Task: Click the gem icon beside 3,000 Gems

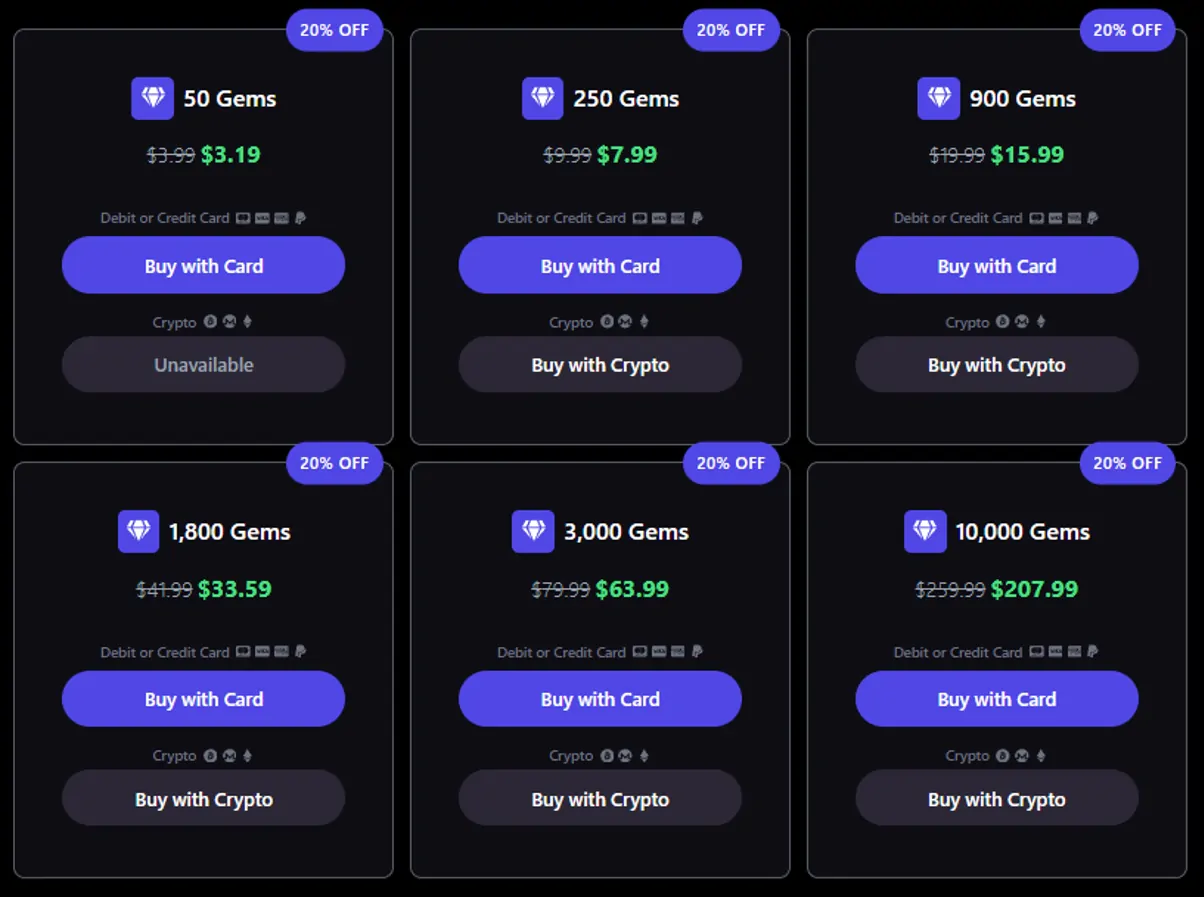Action: click(532, 531)
